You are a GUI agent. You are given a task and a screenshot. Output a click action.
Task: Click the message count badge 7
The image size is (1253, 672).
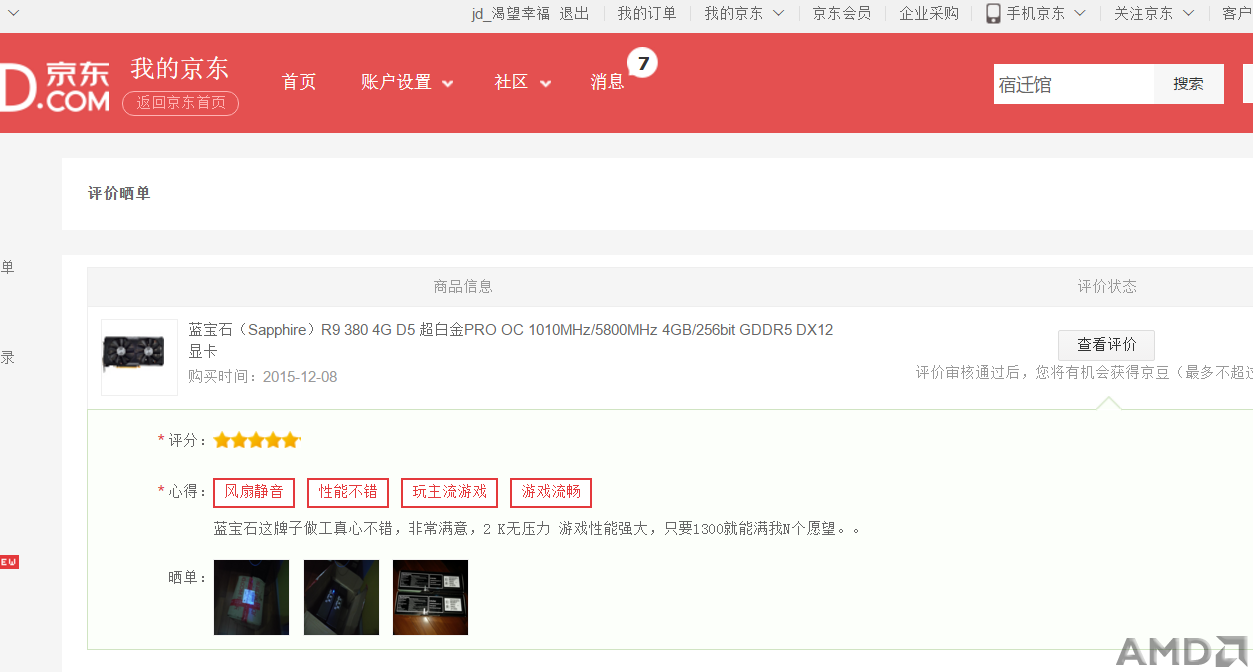(x=642, y=64)
